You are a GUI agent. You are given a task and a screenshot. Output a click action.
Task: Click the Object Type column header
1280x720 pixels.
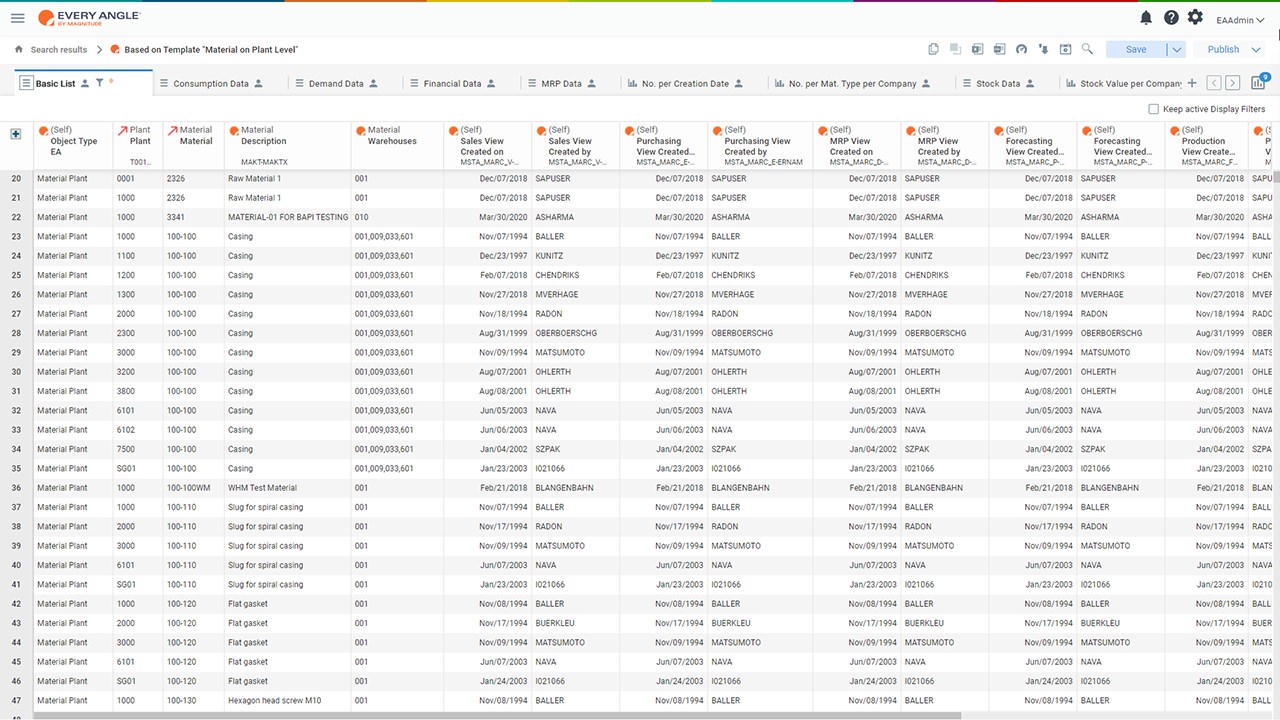pyautogui.click(x=73, y=146)
